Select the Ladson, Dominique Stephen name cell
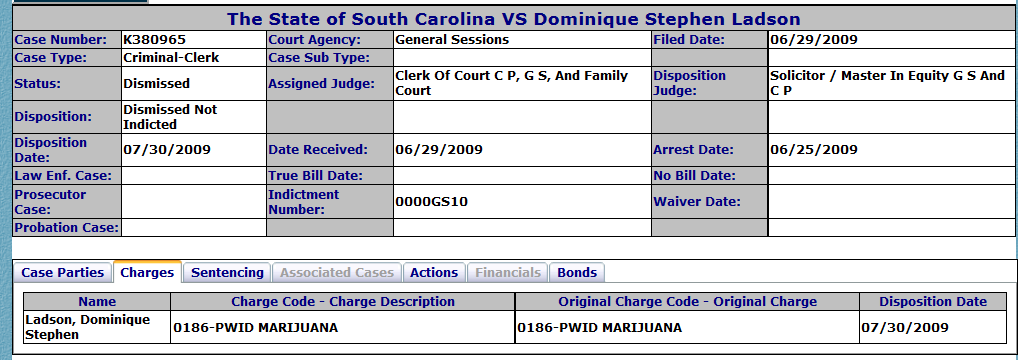The image size is (1018, 360). [97, 327]
